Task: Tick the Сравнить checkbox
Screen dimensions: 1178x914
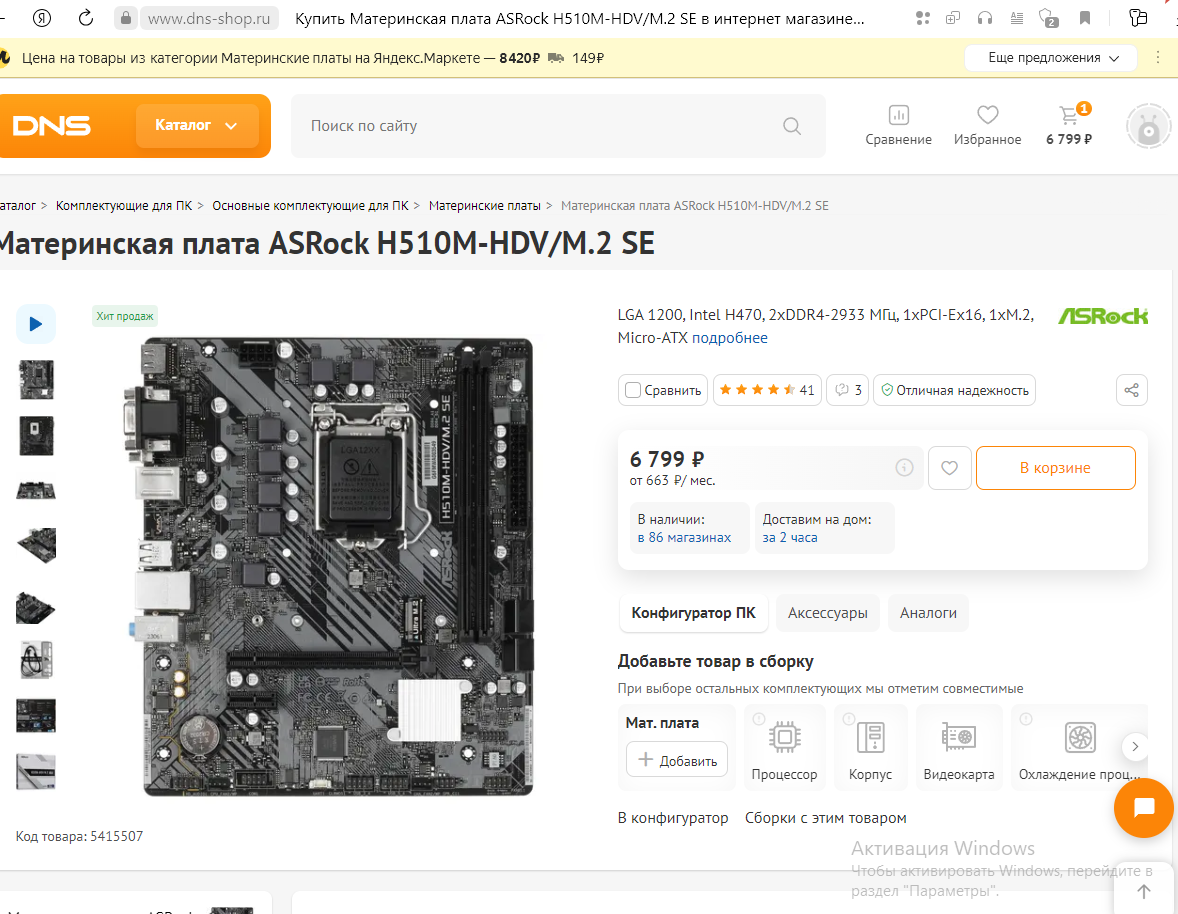Action: click(x=633, y=391)
